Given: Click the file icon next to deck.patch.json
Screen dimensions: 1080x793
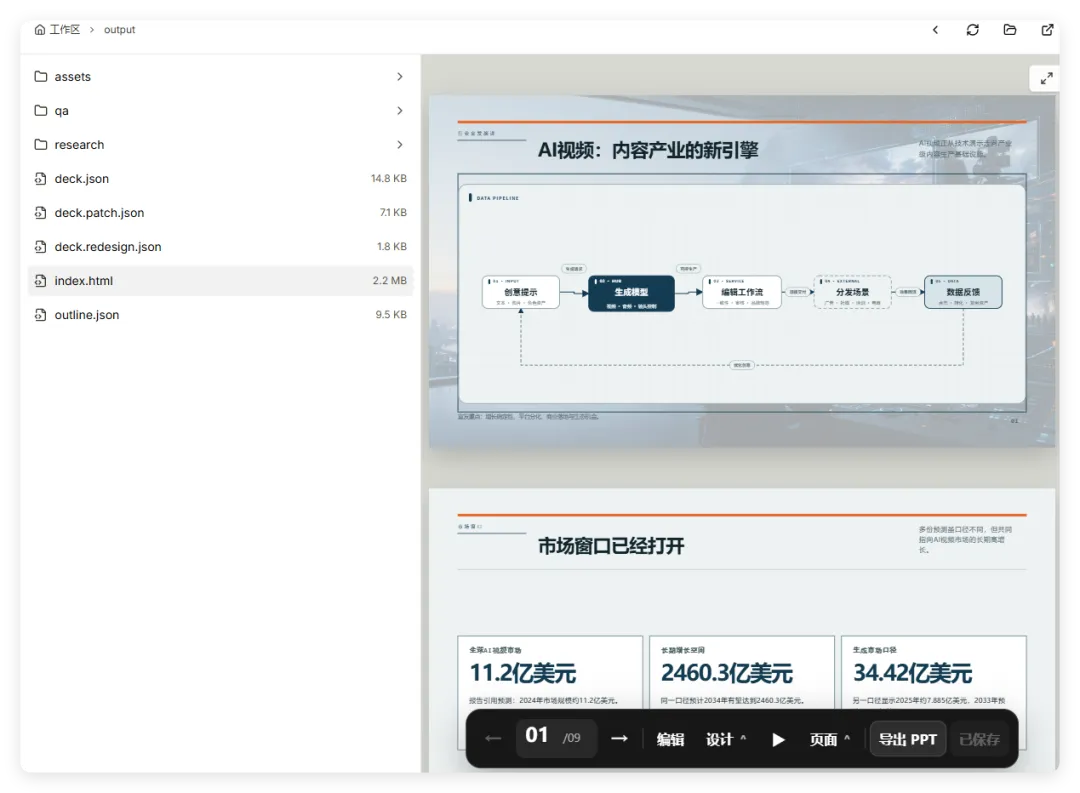Looking at the screenshot, I should pyautogui.click(x=41, y=212).
